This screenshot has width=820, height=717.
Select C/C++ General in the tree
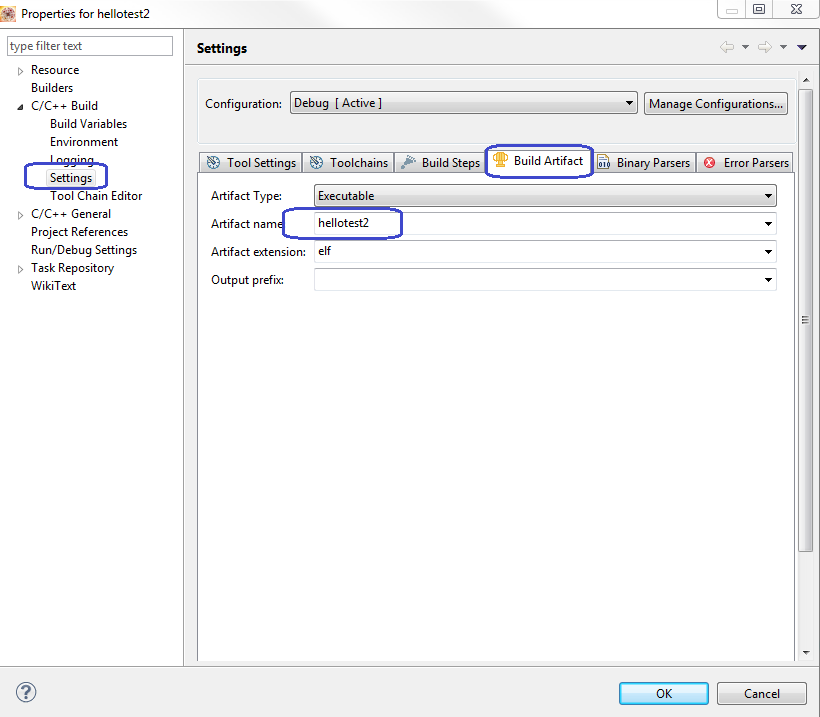71,214
